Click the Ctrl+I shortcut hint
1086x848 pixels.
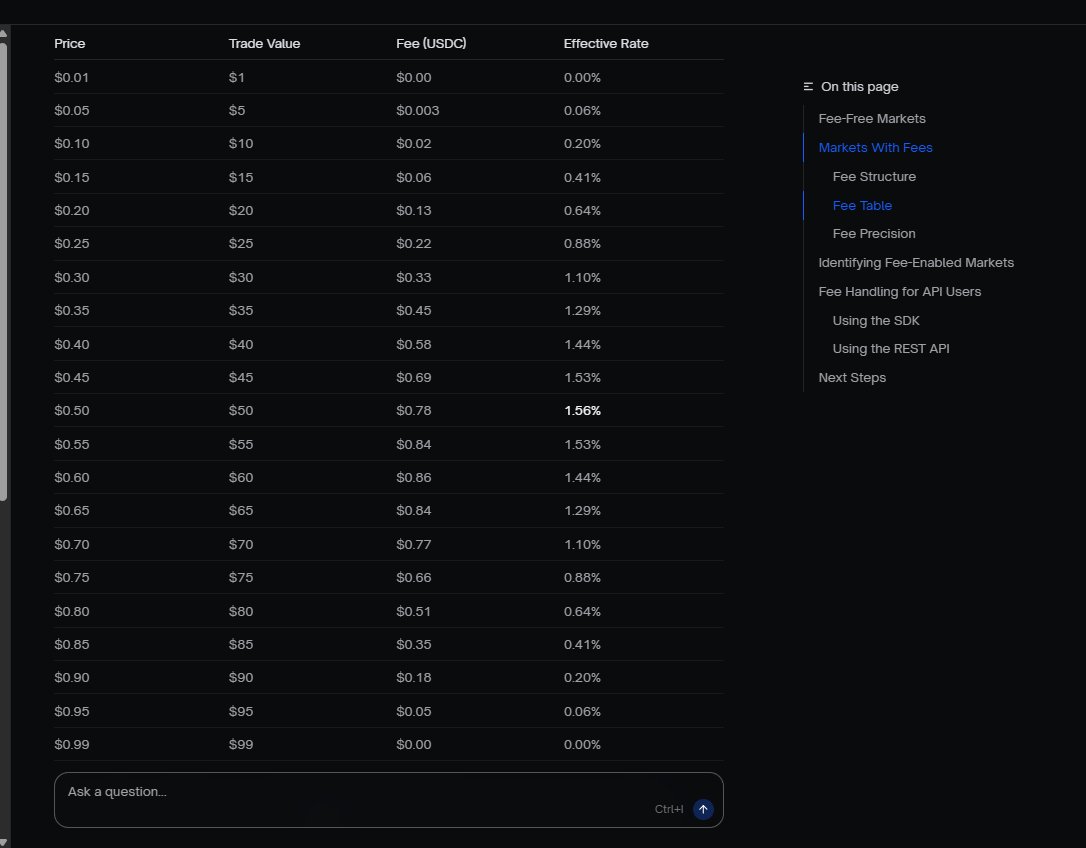coord(669,809)
